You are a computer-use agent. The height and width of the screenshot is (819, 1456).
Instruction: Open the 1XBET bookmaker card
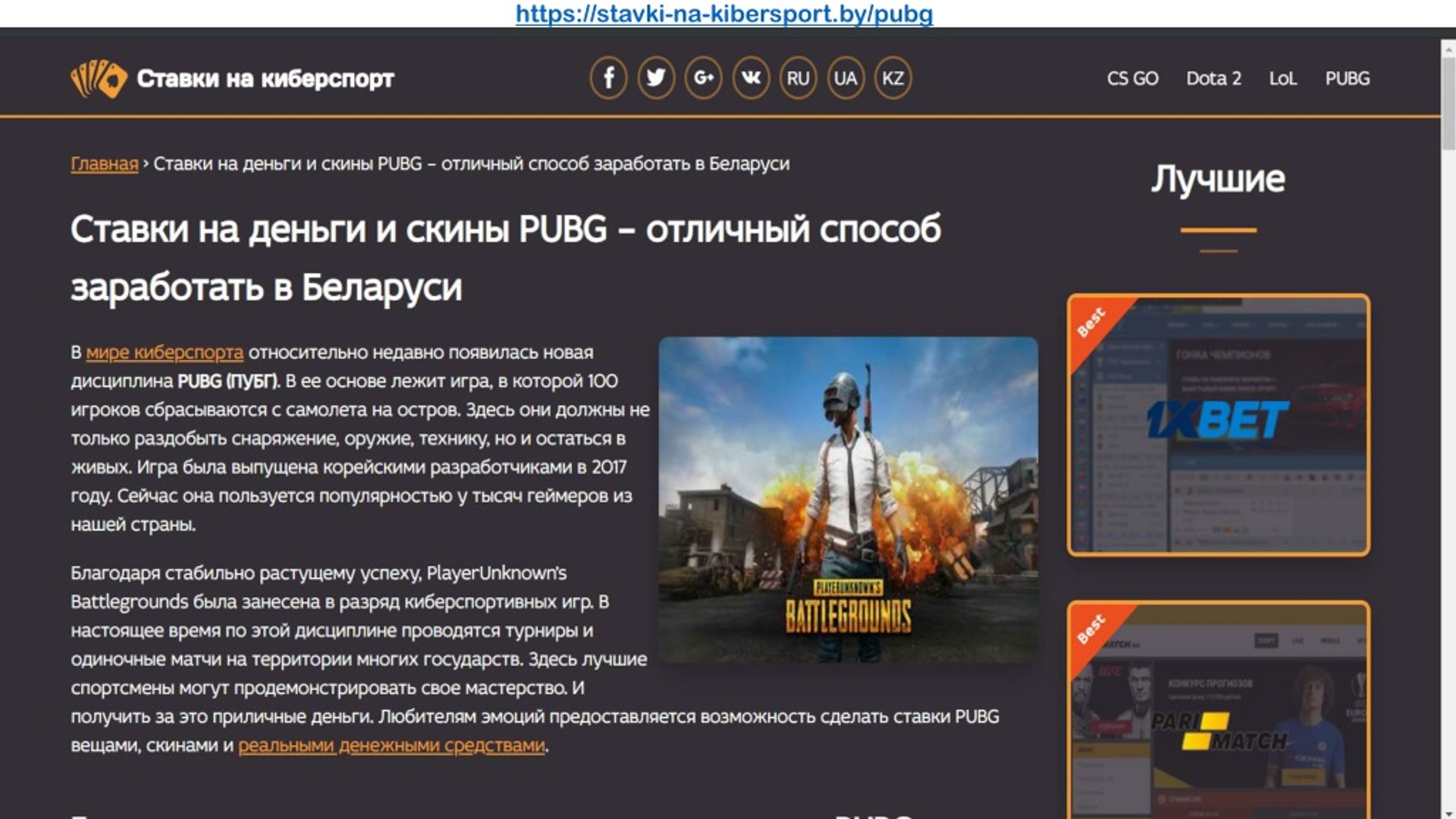1218,425
